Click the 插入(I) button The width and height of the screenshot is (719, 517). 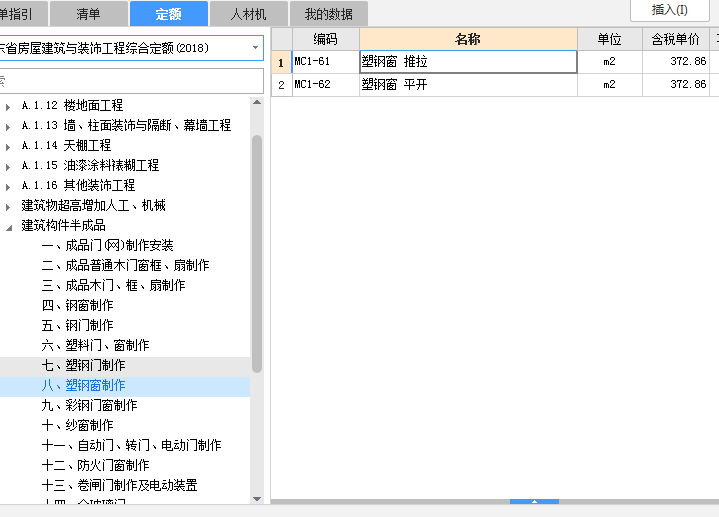click(670, 10)
